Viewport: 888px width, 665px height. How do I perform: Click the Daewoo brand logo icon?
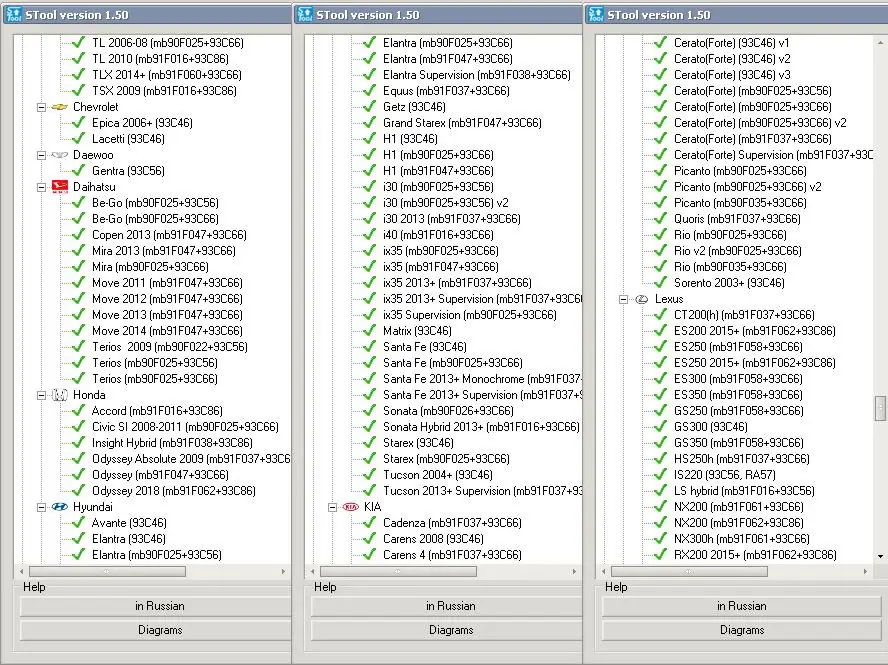pos(59,155)
